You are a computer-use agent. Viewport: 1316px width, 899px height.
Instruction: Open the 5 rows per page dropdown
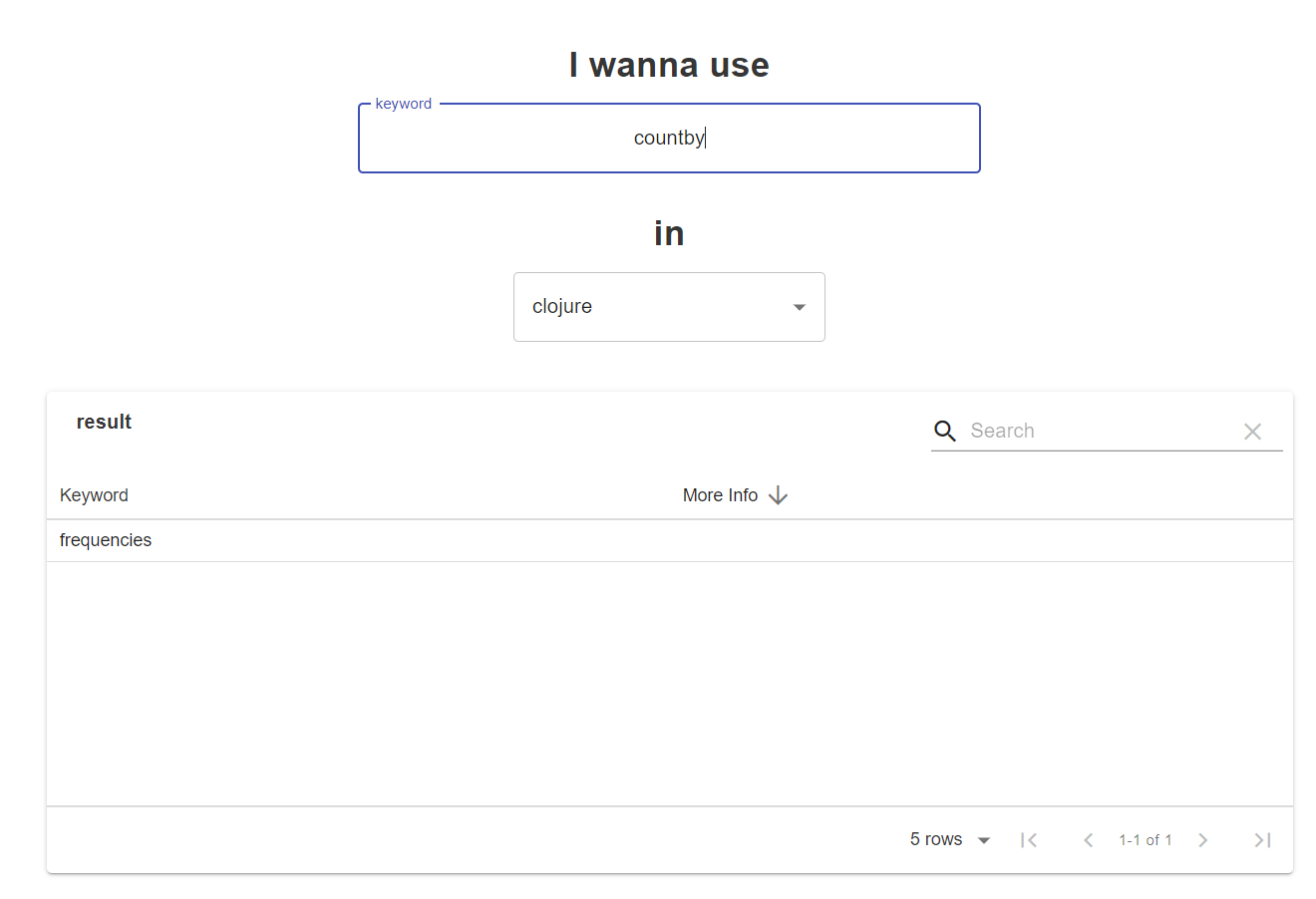coord(949,839)
